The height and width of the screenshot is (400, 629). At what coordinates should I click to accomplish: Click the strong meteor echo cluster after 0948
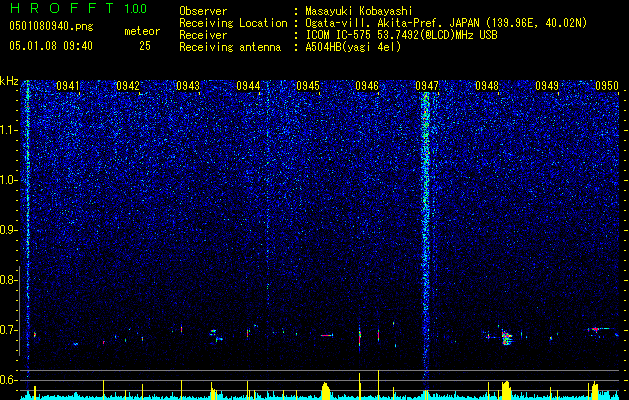click(507, 337)
